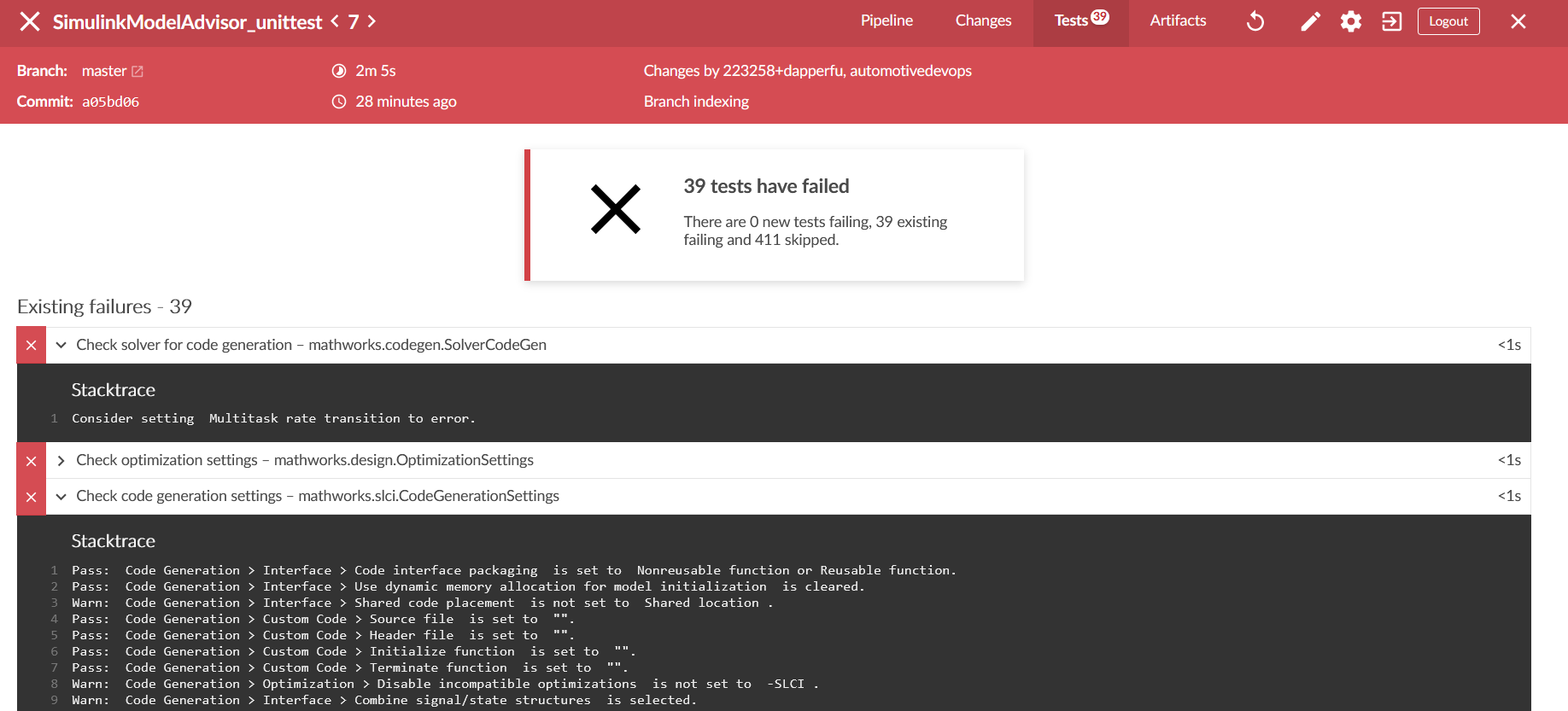Click stacktrace line about Combine signal/state structures
This screenshot has width=1568, height=711.
[384, 700]
